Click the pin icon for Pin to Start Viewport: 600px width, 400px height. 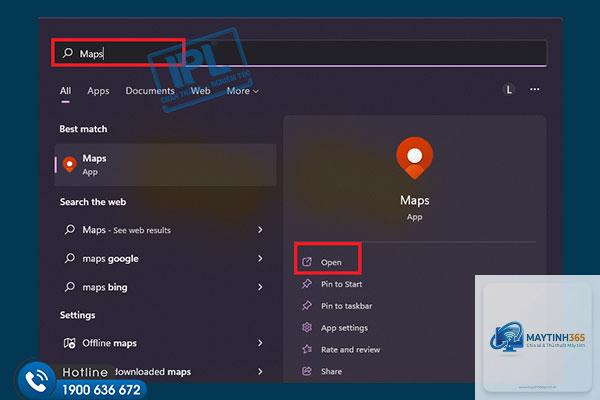tap(307, 284)
